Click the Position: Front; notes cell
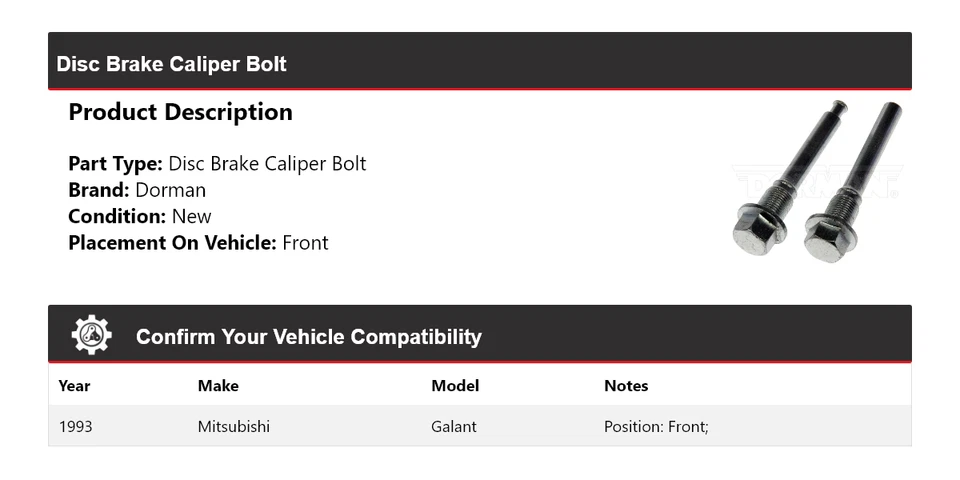Screen dimensions: 960x480 [656, 426]
